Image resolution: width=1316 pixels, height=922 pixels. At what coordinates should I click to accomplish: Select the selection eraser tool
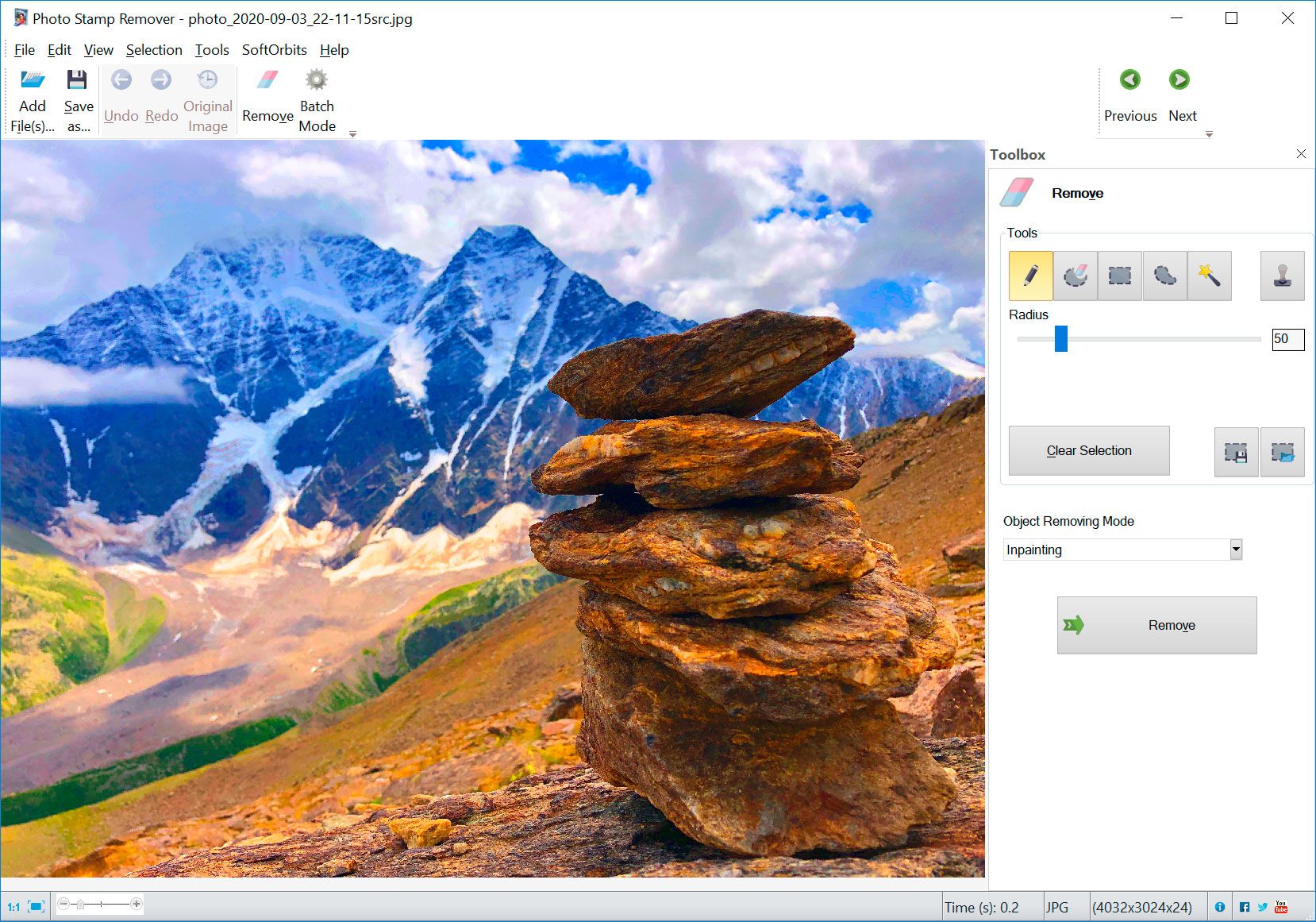(1075, 276)
